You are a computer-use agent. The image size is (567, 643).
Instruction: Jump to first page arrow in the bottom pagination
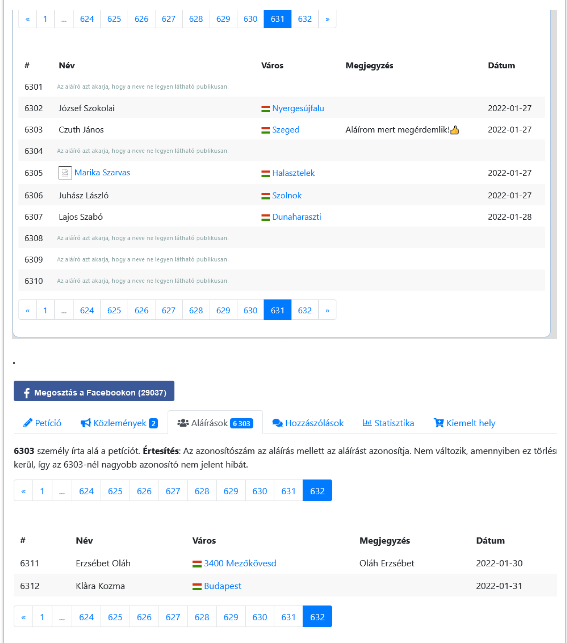pyautogui.click(x=23, y=616)
